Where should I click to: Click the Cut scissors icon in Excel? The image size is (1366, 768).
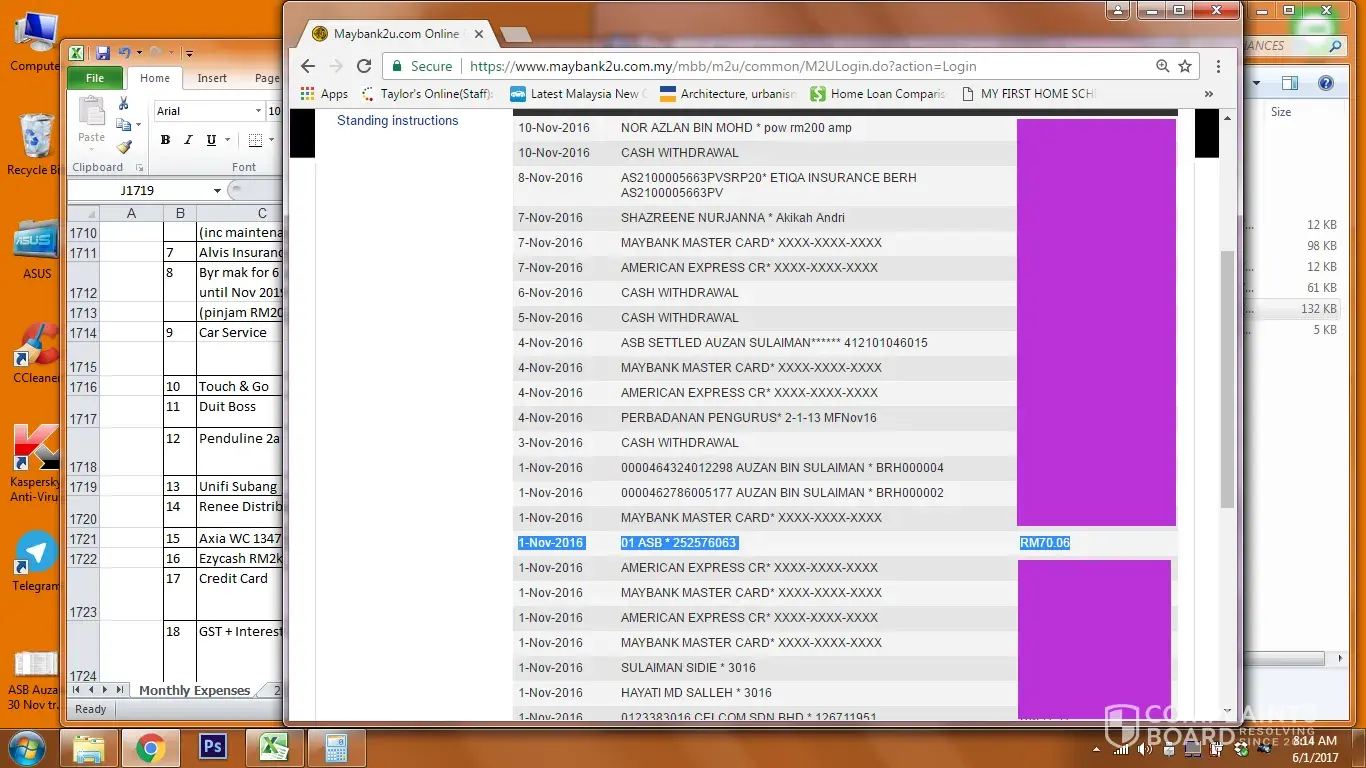[x=124, y=103]
